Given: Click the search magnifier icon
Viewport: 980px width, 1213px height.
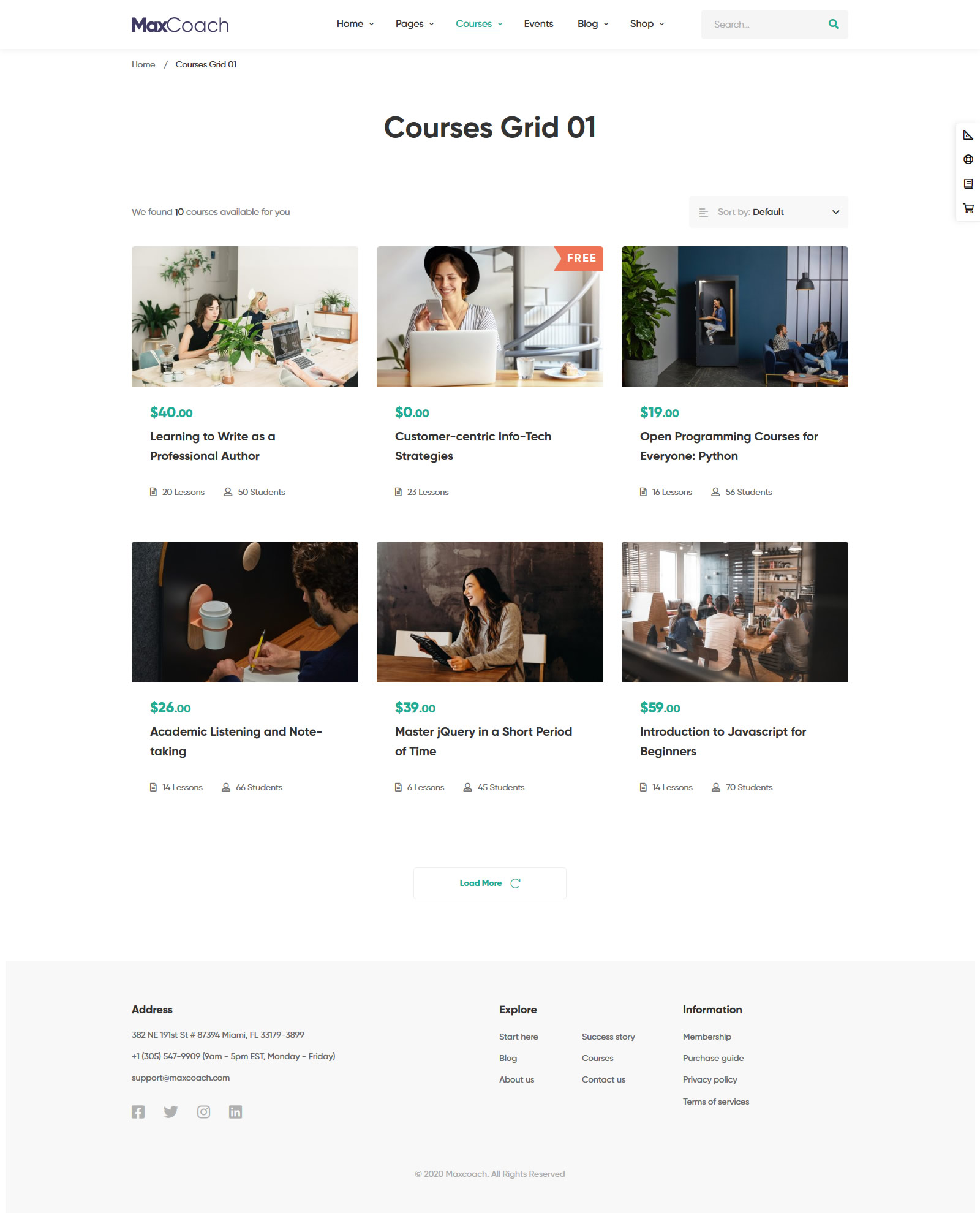Looking at the screenshot, I should [833, 24].
